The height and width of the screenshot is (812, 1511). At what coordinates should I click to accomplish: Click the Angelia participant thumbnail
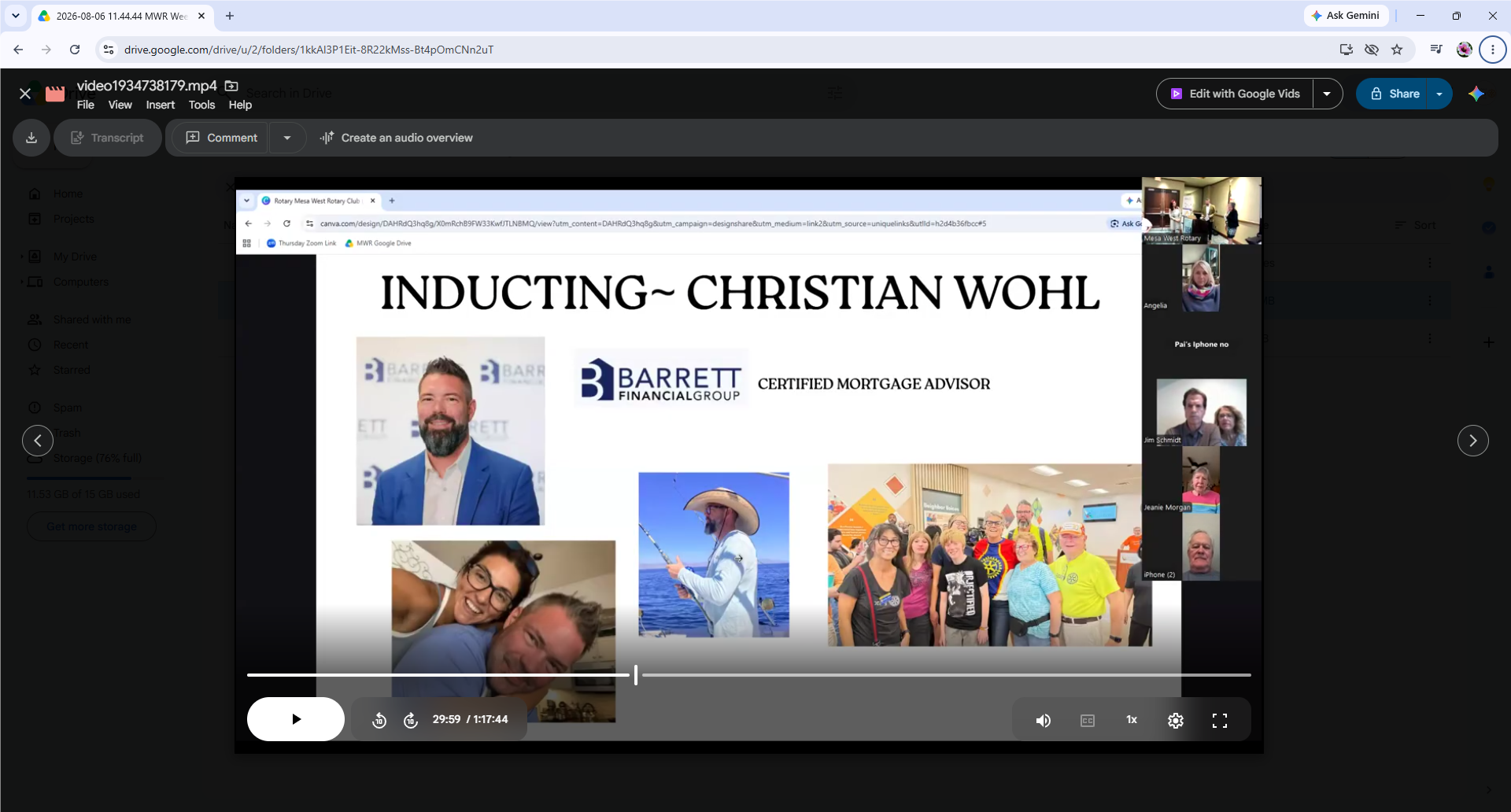point(1201,278)
